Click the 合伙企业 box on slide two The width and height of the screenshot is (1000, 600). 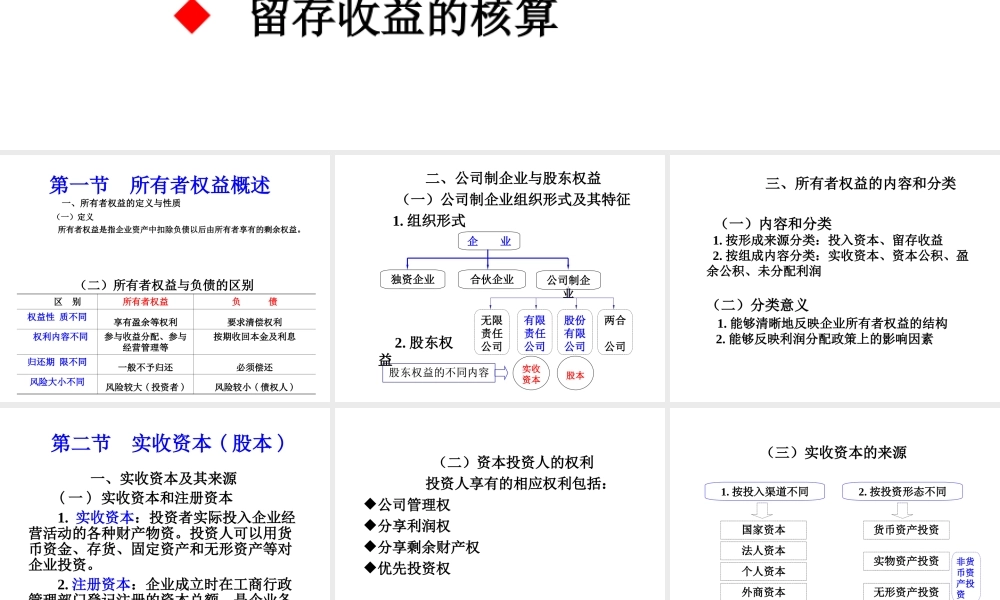point(490,279)
